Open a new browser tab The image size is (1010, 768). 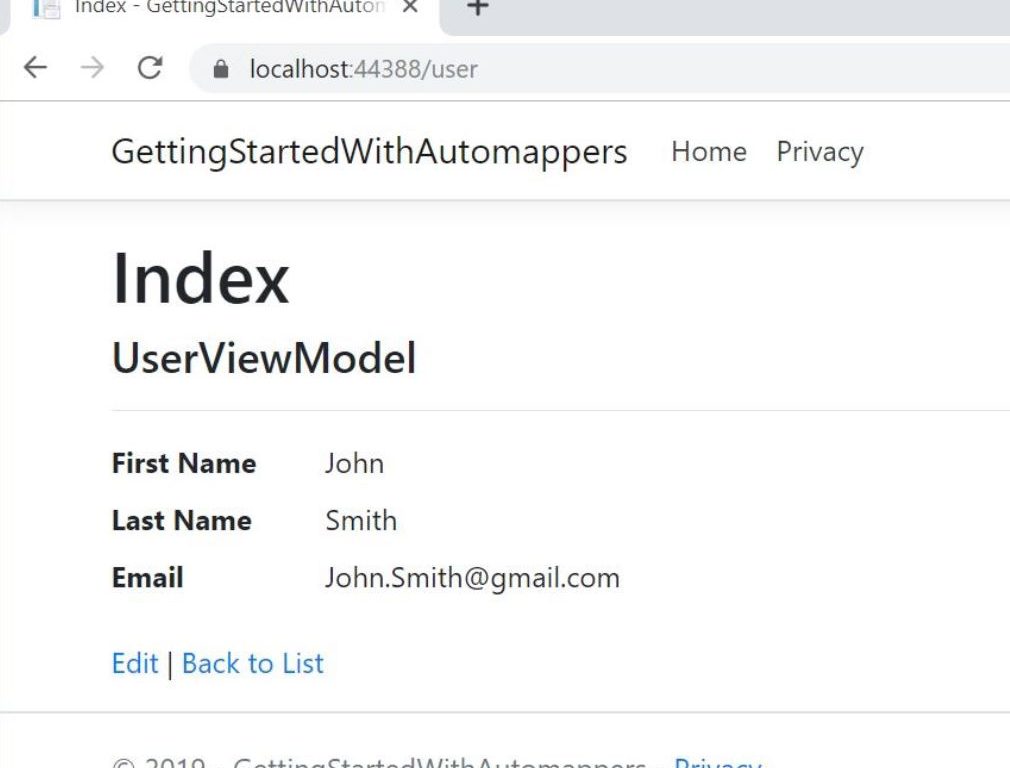(478, 8)
